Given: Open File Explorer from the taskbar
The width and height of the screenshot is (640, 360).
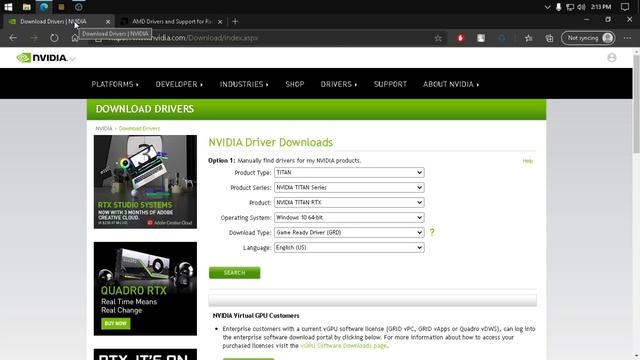Looking at the screenshot, I should point(27,7).
